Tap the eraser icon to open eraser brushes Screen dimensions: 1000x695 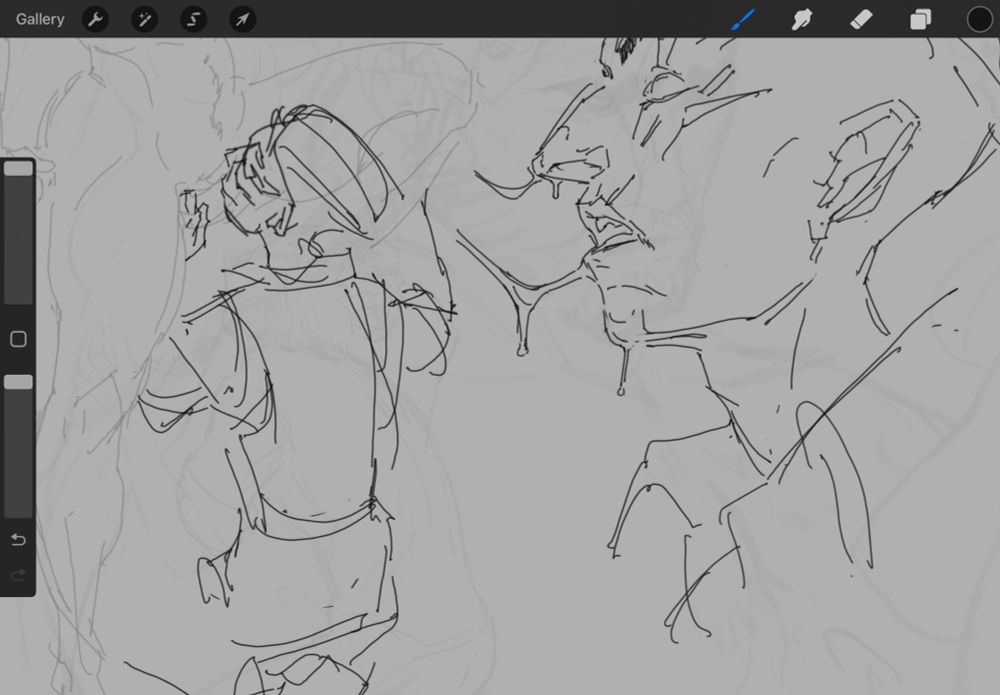pos(861,19)
